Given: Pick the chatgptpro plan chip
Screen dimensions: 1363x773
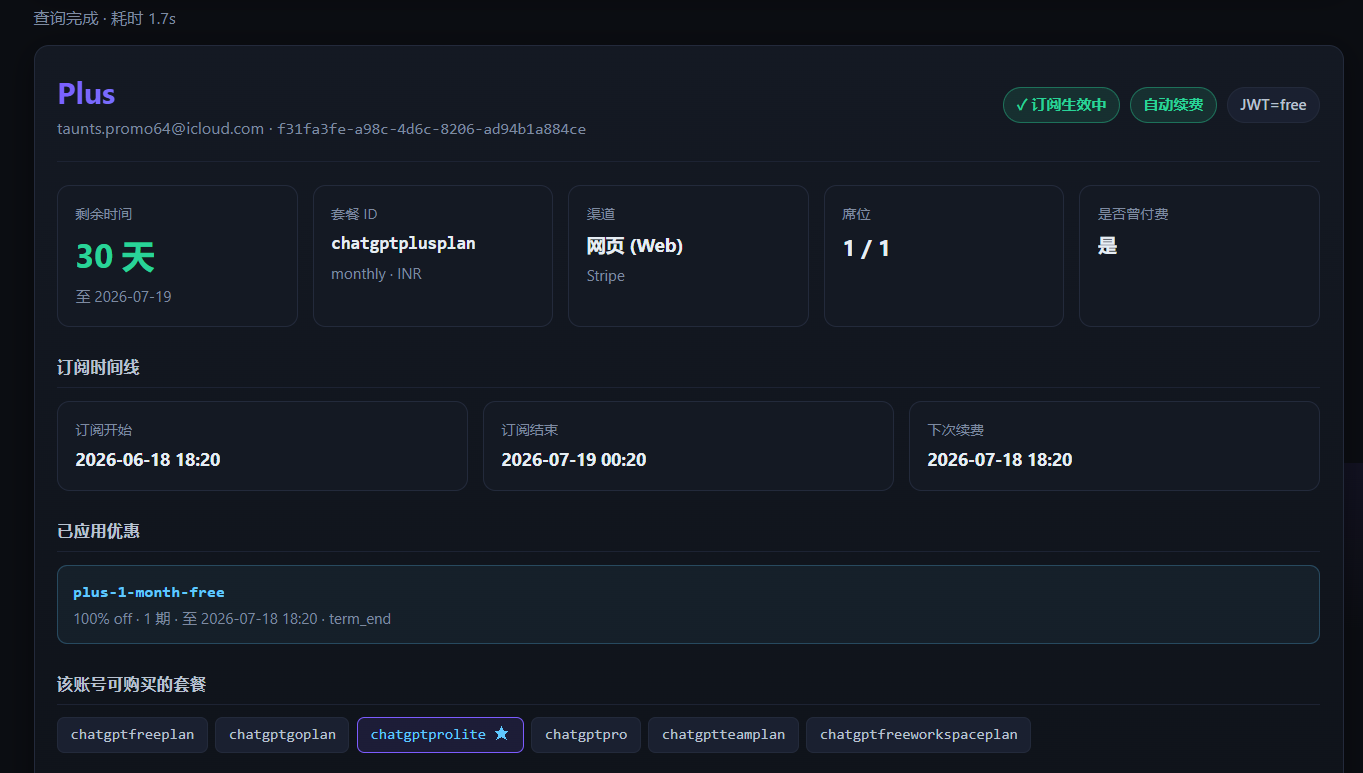Looking at the screenshot, I should point(586,735).
